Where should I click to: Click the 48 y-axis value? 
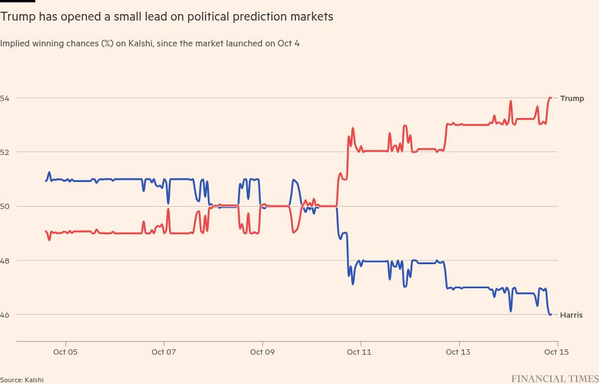coord(4,261)
